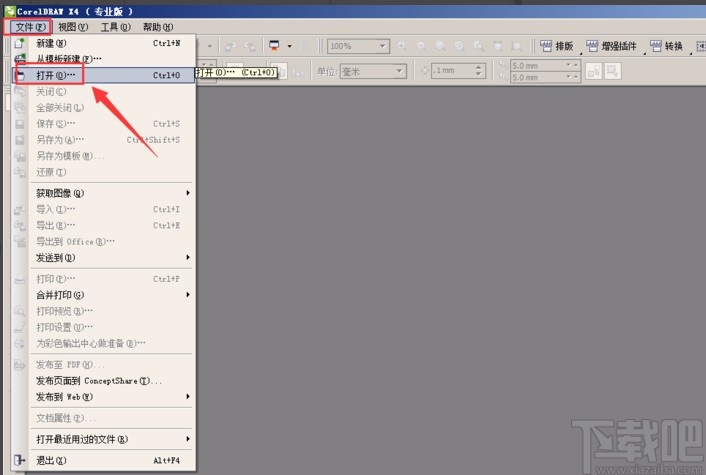The image size is (706, 475).
Task: Click the zoom out magnifier icon
Action: point(421,46)
